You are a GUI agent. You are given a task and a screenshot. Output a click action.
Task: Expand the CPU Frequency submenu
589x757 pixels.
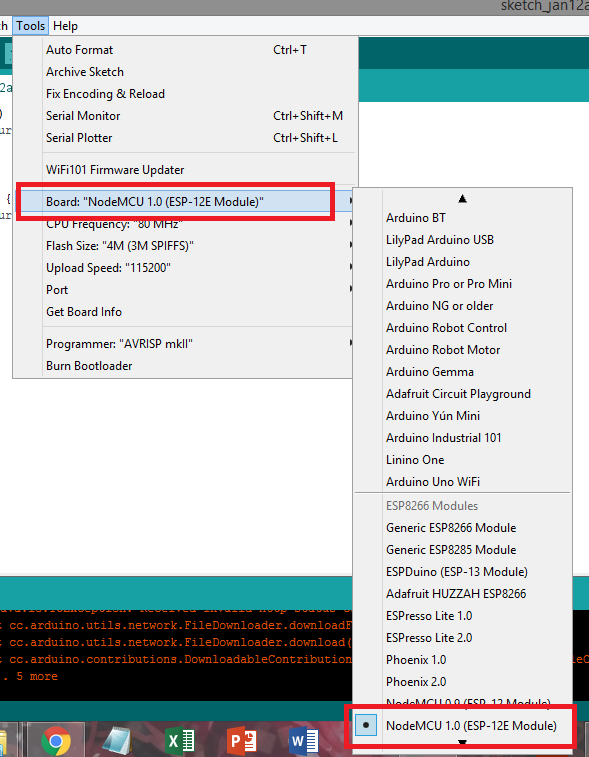pyautogui.click(x=185, y=224)
